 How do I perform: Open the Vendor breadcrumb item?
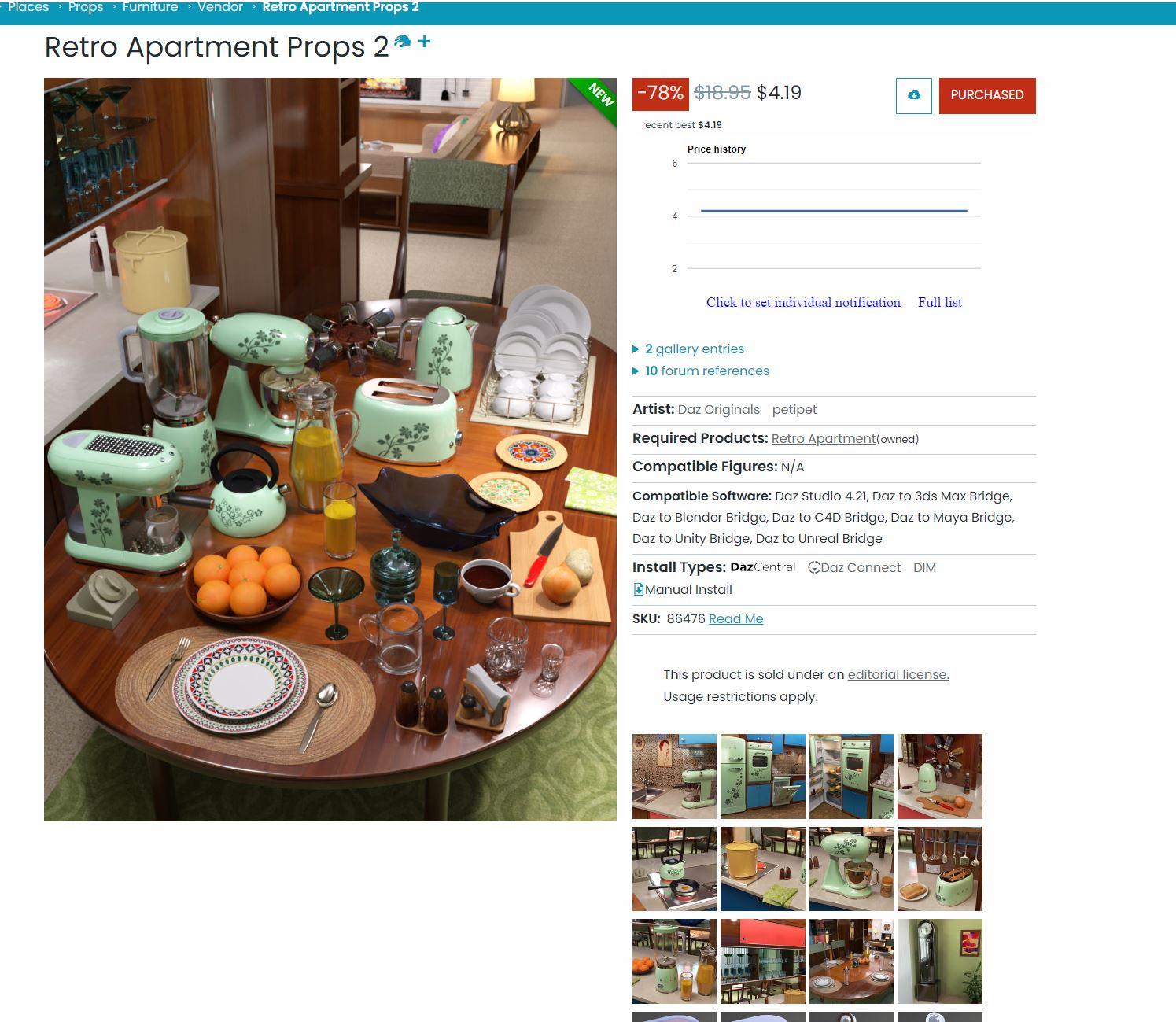coord(219,7)
